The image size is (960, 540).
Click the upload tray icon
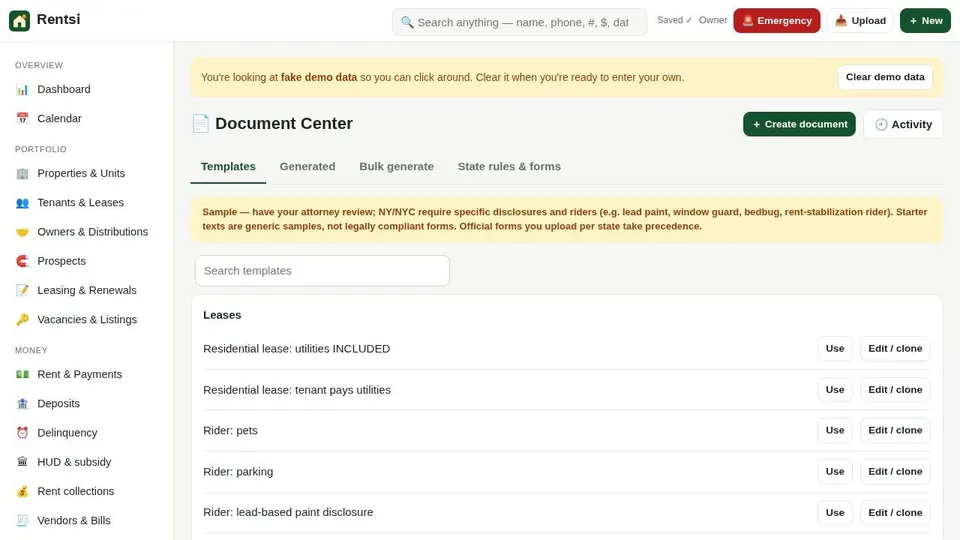[x=841, y=21]
